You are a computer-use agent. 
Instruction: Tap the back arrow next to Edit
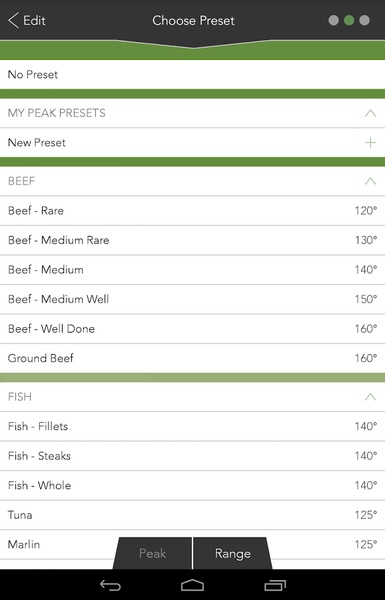point(13,20)
